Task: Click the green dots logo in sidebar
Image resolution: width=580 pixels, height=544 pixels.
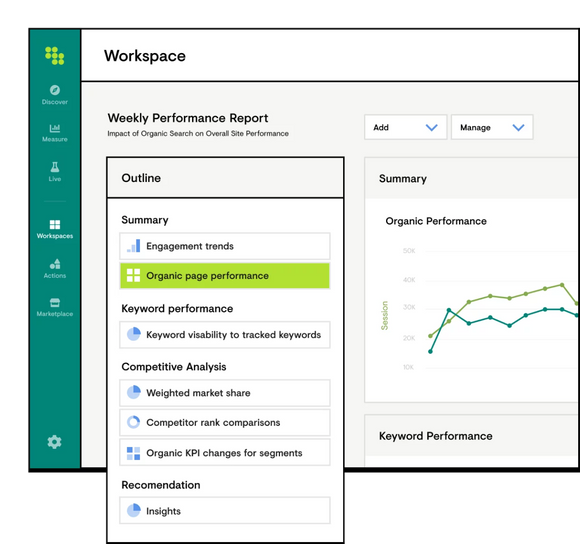Action: tap(54, 55)
